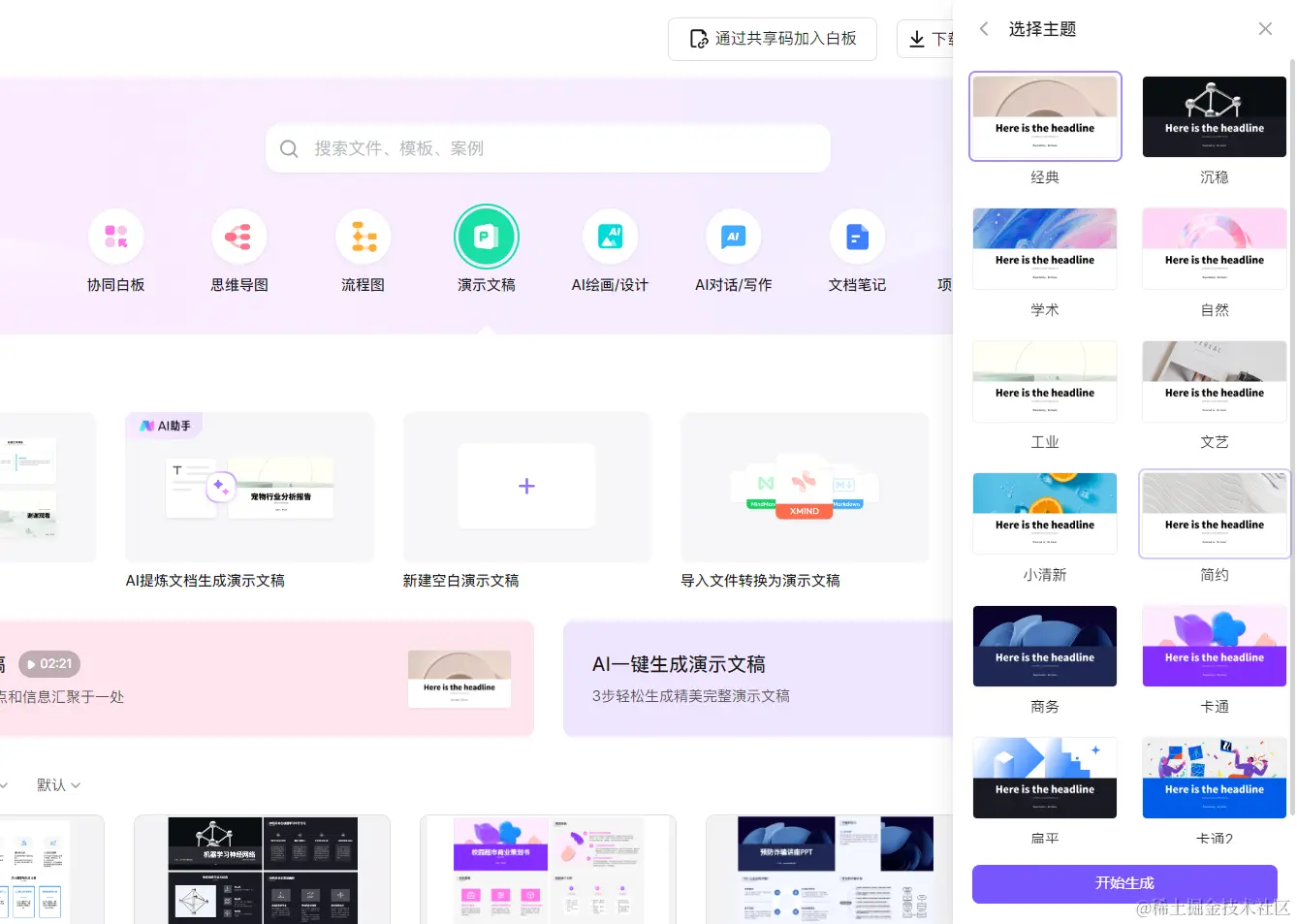Click the search magnifier icon
The image size is (1297, 924).
(x=289, y=148)
